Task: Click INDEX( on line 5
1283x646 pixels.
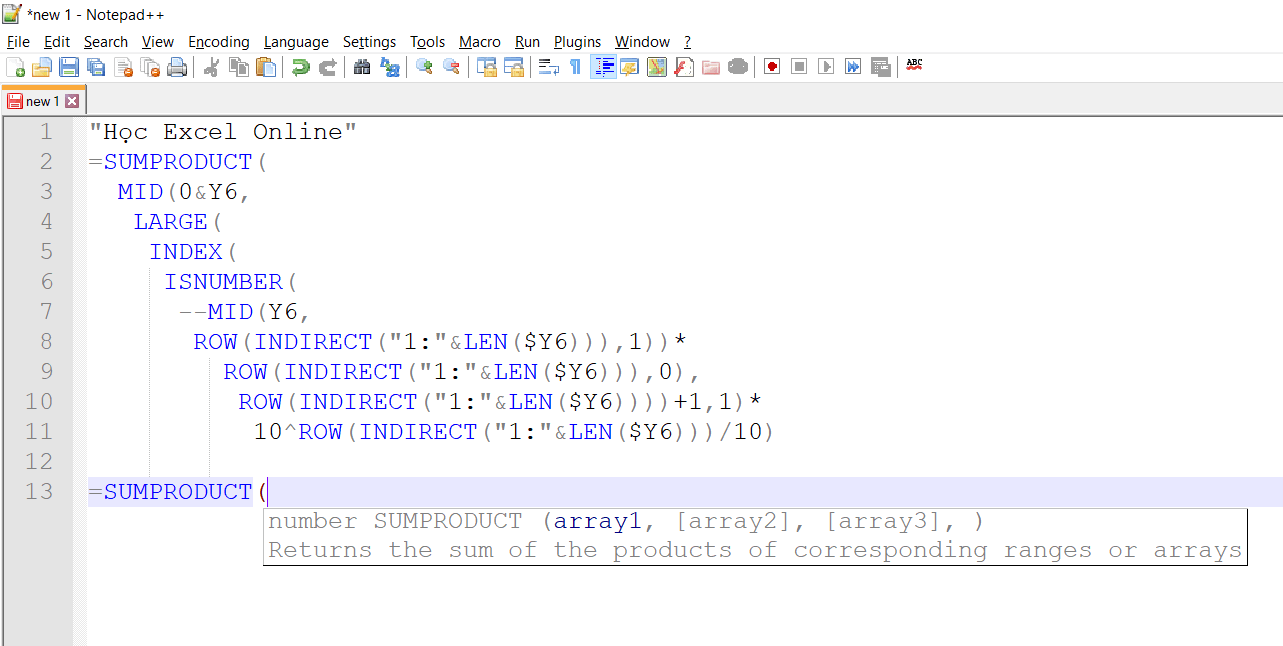Action: point(193,251)
